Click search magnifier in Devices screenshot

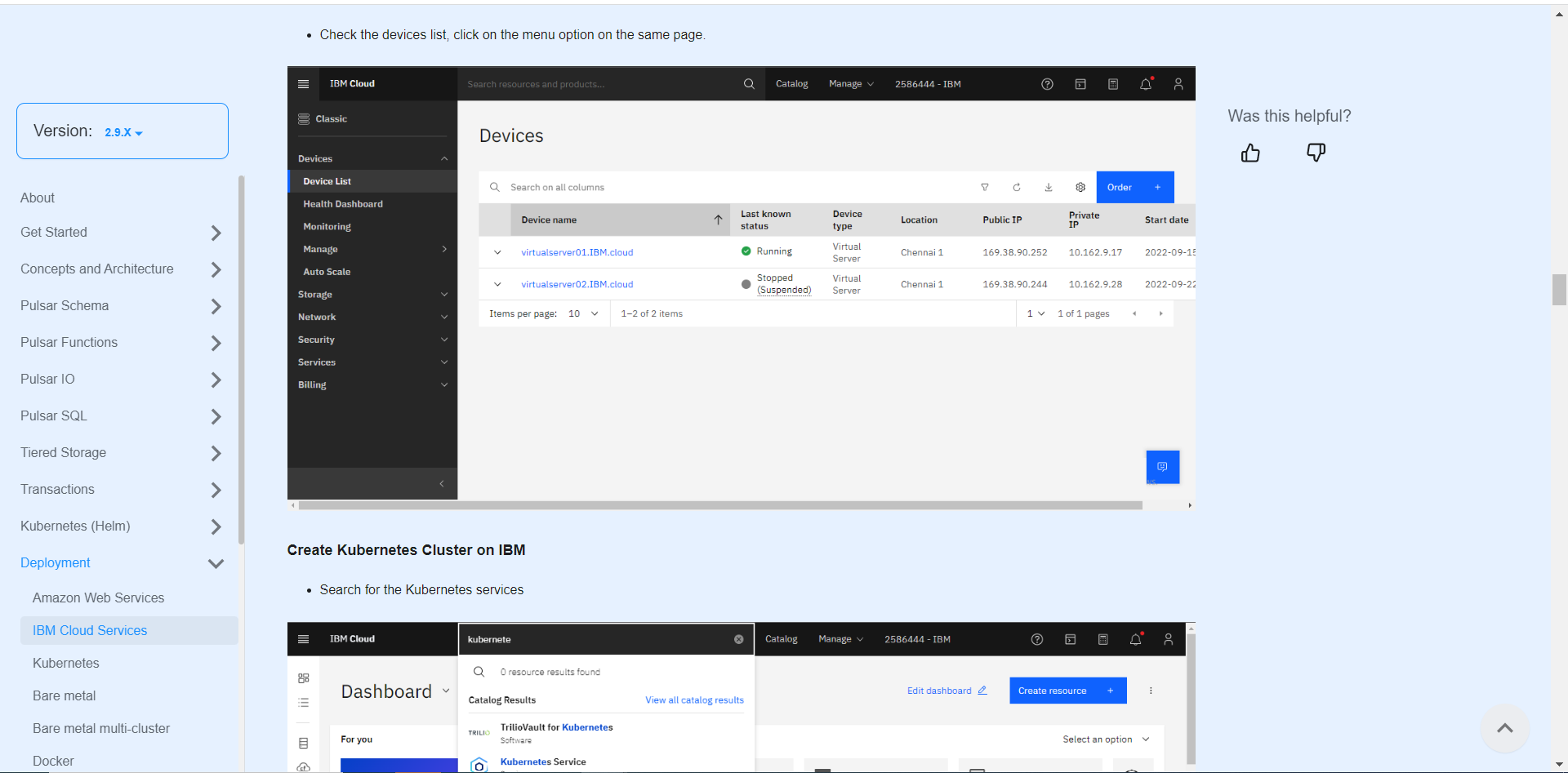(x=749, y=84)
